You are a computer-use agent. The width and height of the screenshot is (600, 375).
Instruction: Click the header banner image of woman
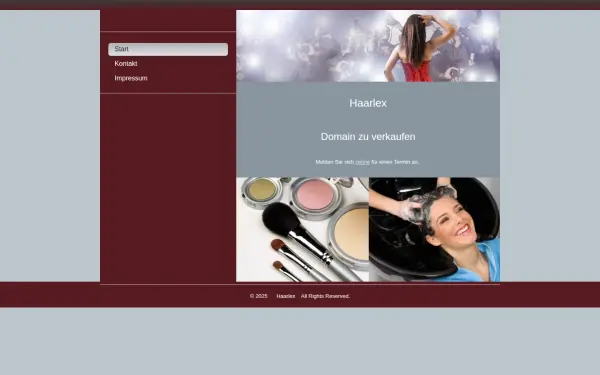pos(368,46)
